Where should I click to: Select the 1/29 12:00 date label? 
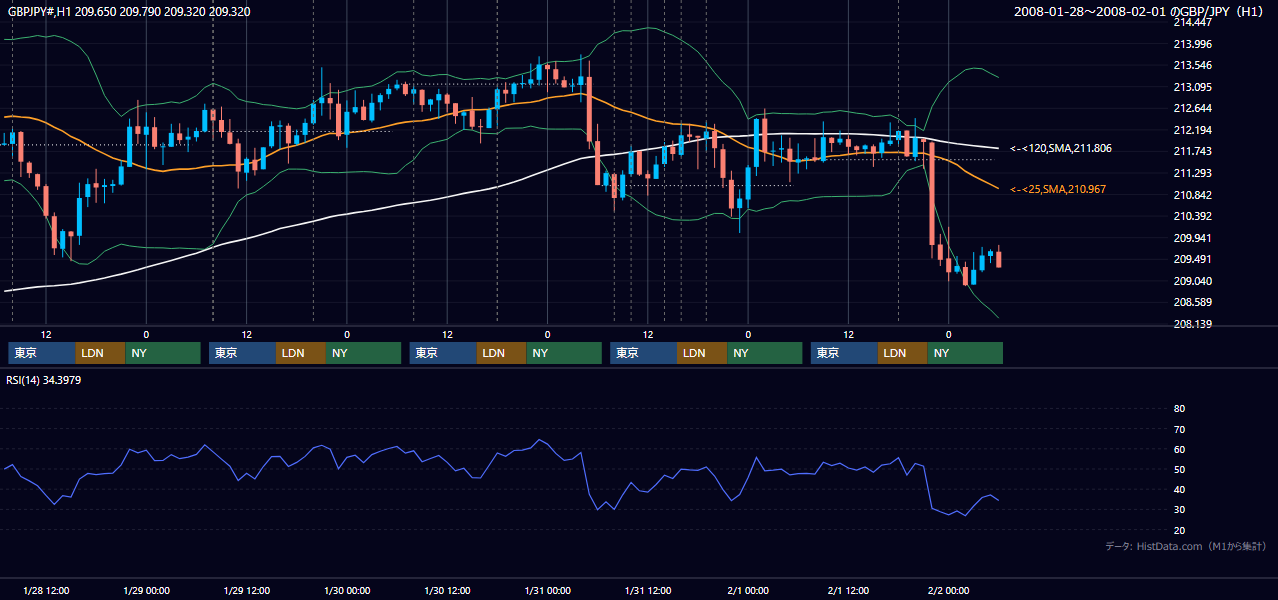tap(246, 591)
